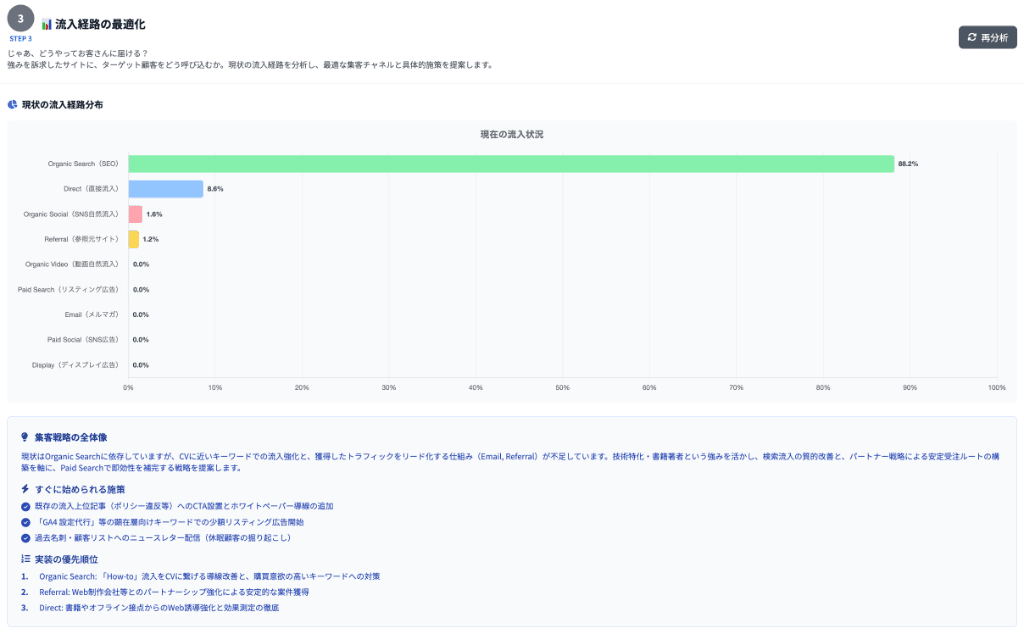Click the check icon for ニュースレター配信 item
1024x634 pixels.
(25, 538)
